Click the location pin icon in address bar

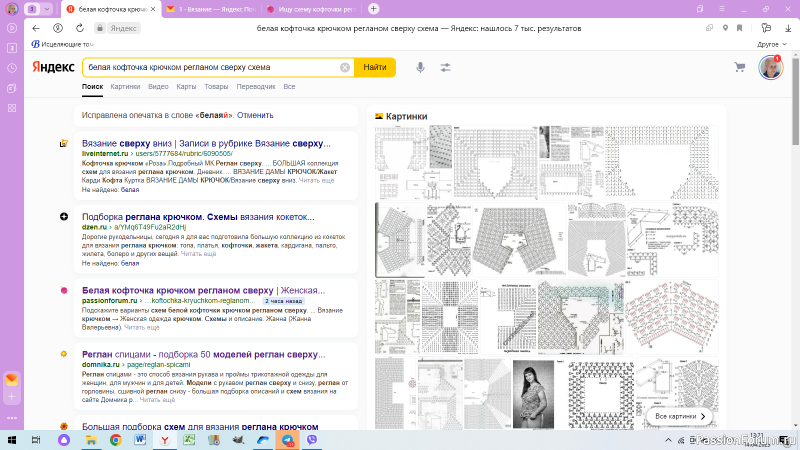[x=725, y=29]
